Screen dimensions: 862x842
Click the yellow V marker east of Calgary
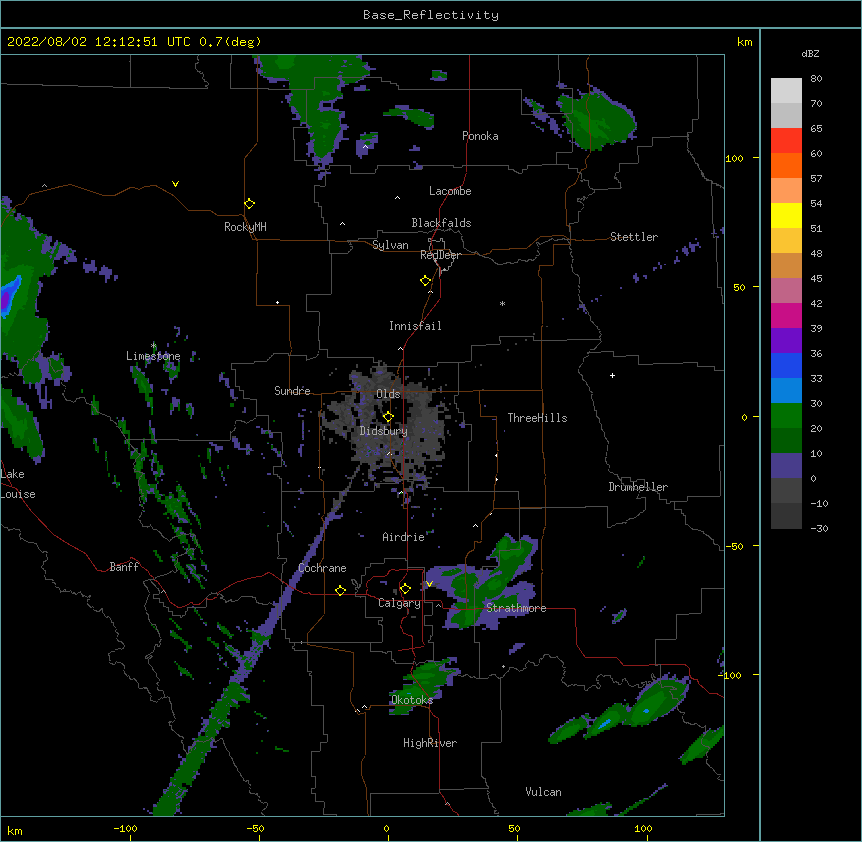pyautogui.click(x=429, y=584)
